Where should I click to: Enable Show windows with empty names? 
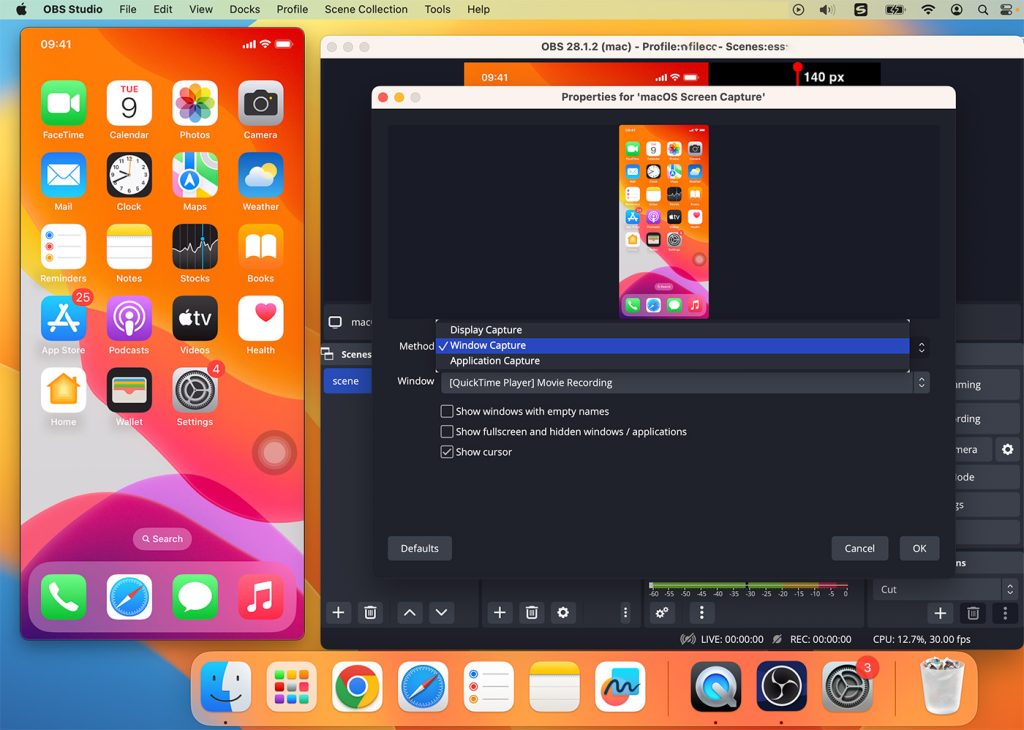click(x=447, y=411)
